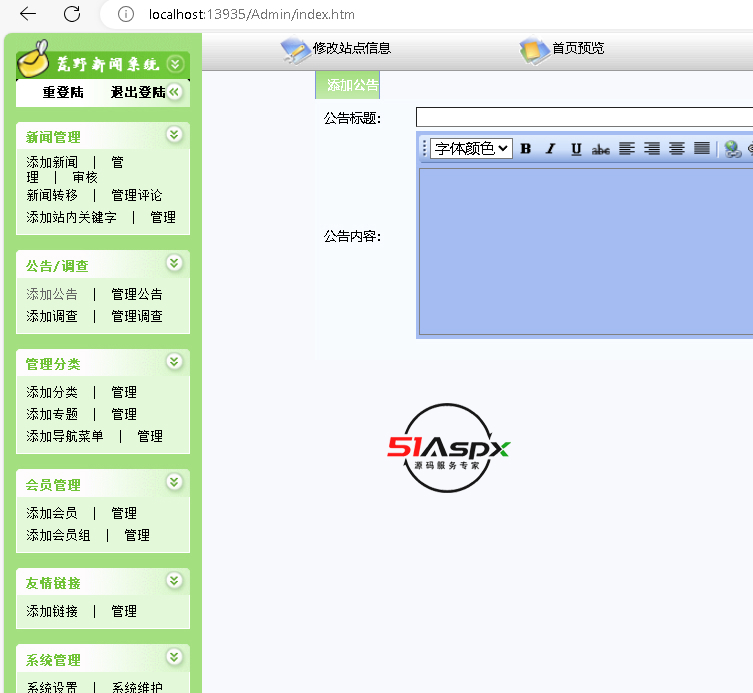This screenshot has width=753, height=693.
Task: Insert a hyperlink with the globe-chain icon
Action: pos(732,149)
